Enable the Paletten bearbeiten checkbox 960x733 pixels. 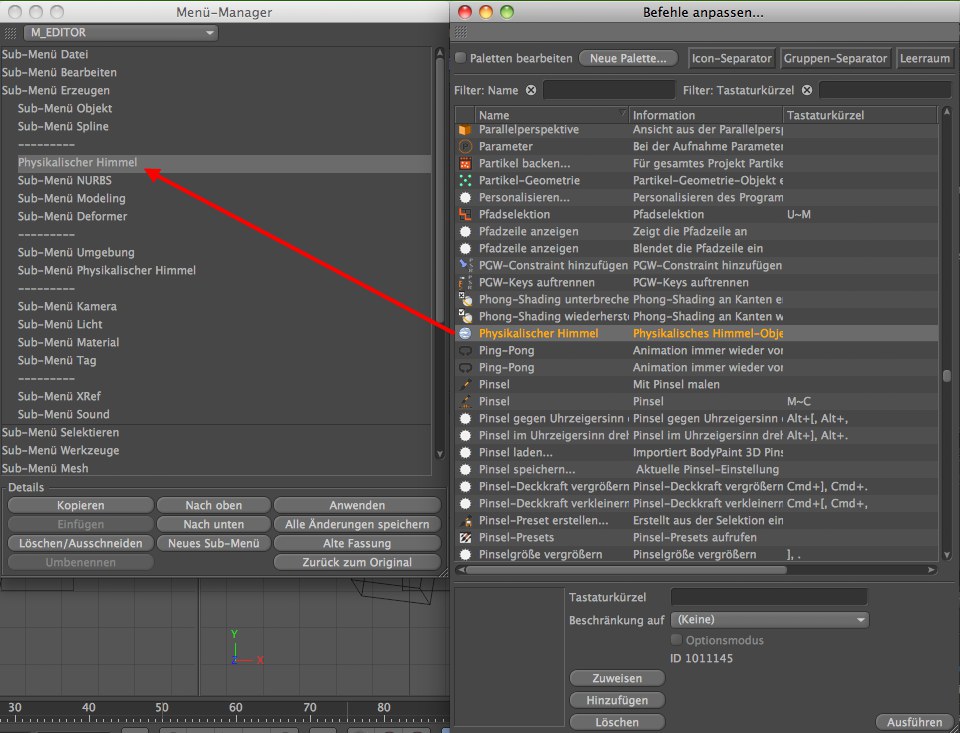(x=461, y=59)
